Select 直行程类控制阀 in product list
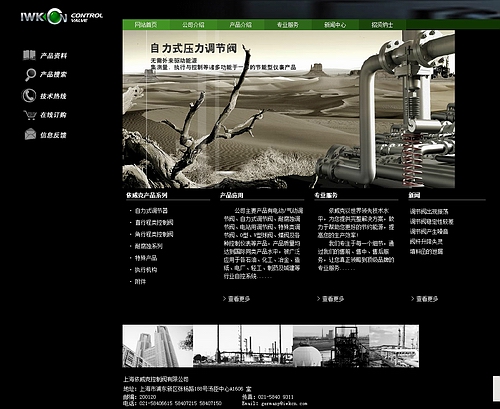This screenshot has width=500, height=409. [x=154, y=222]
